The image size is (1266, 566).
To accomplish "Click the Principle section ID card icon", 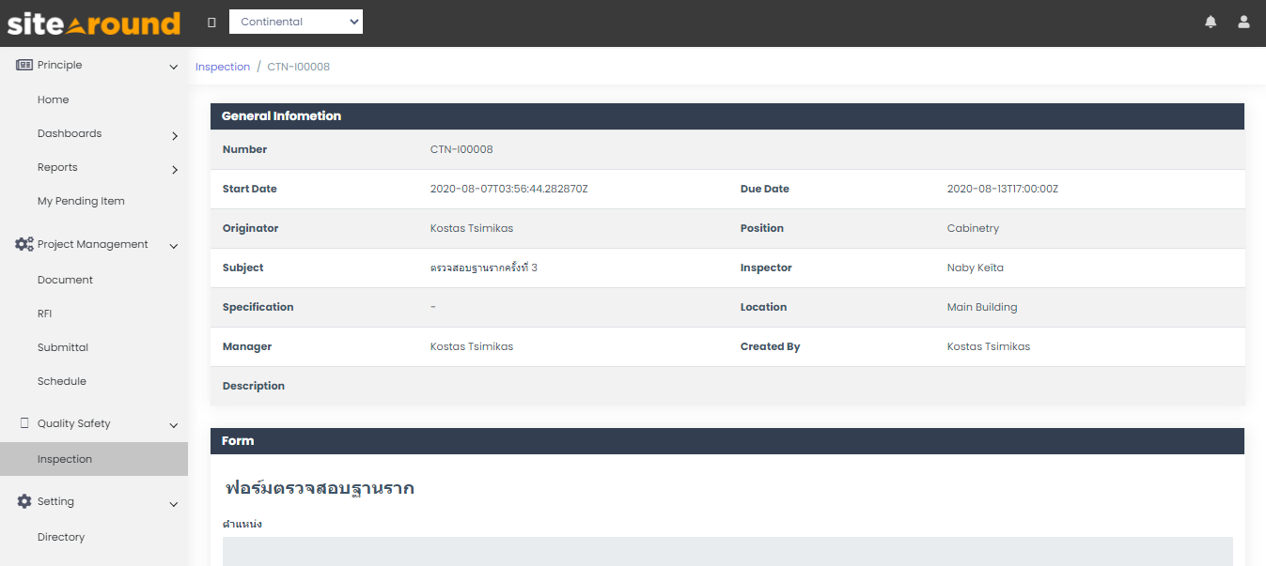I will pos(24,65).
